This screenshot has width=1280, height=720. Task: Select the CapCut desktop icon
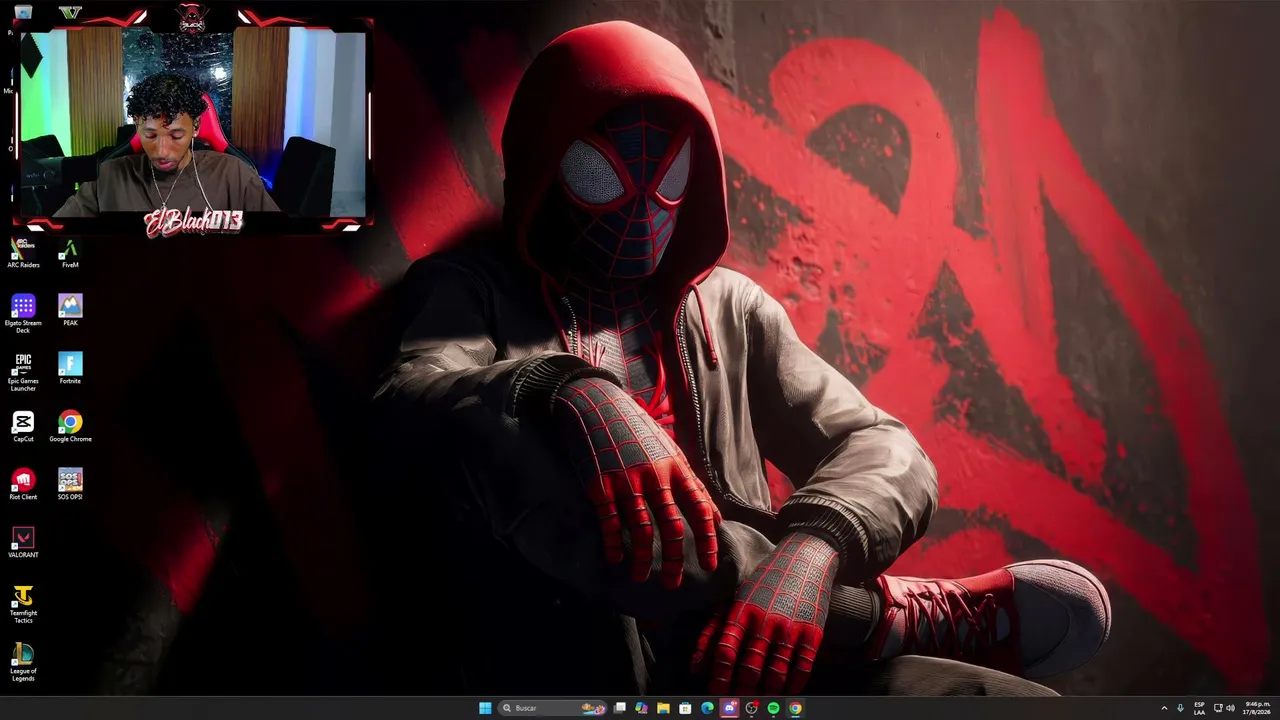23,426
